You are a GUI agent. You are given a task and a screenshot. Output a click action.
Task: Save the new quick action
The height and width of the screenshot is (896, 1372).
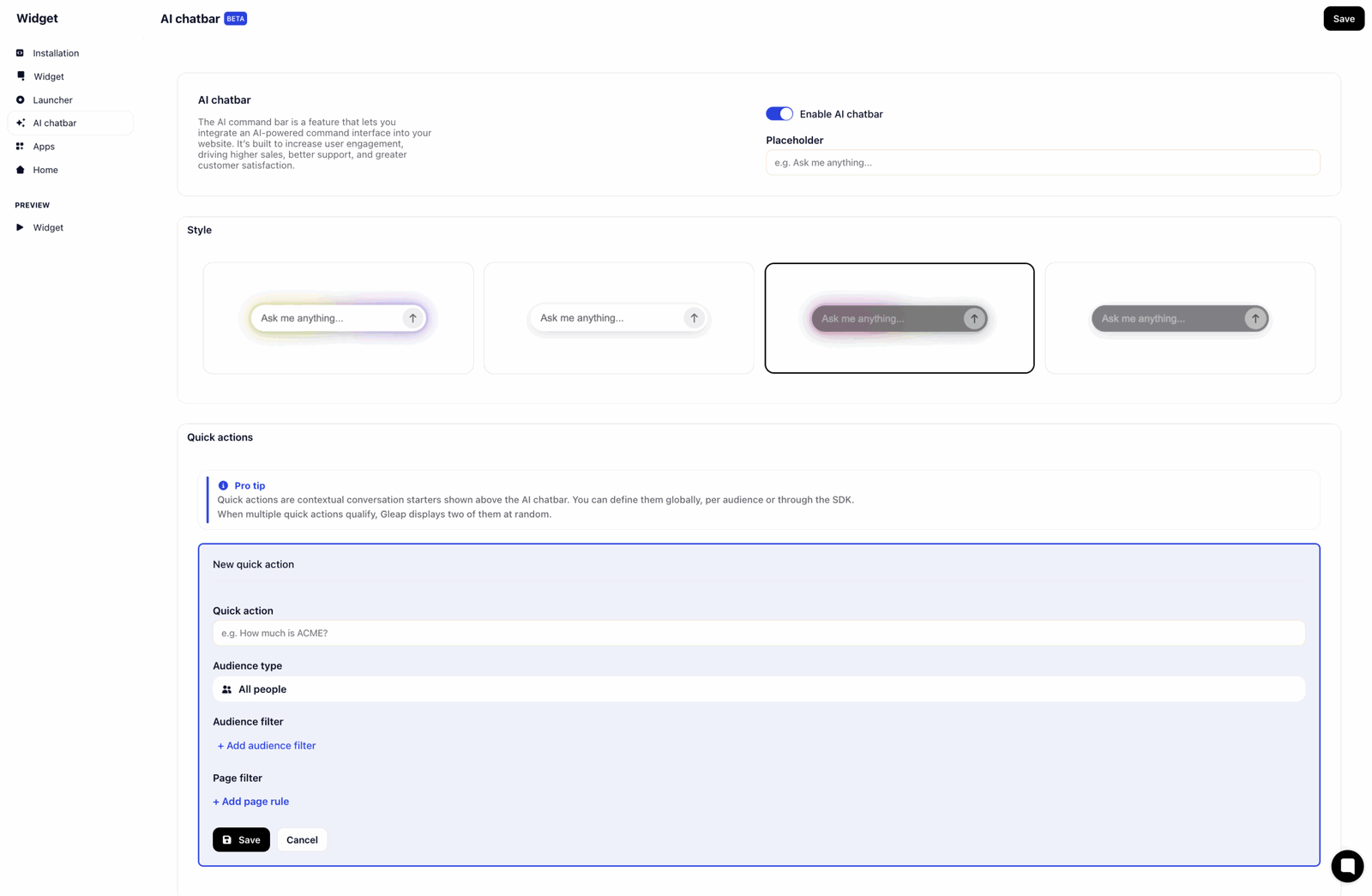[x=241, y=839]
